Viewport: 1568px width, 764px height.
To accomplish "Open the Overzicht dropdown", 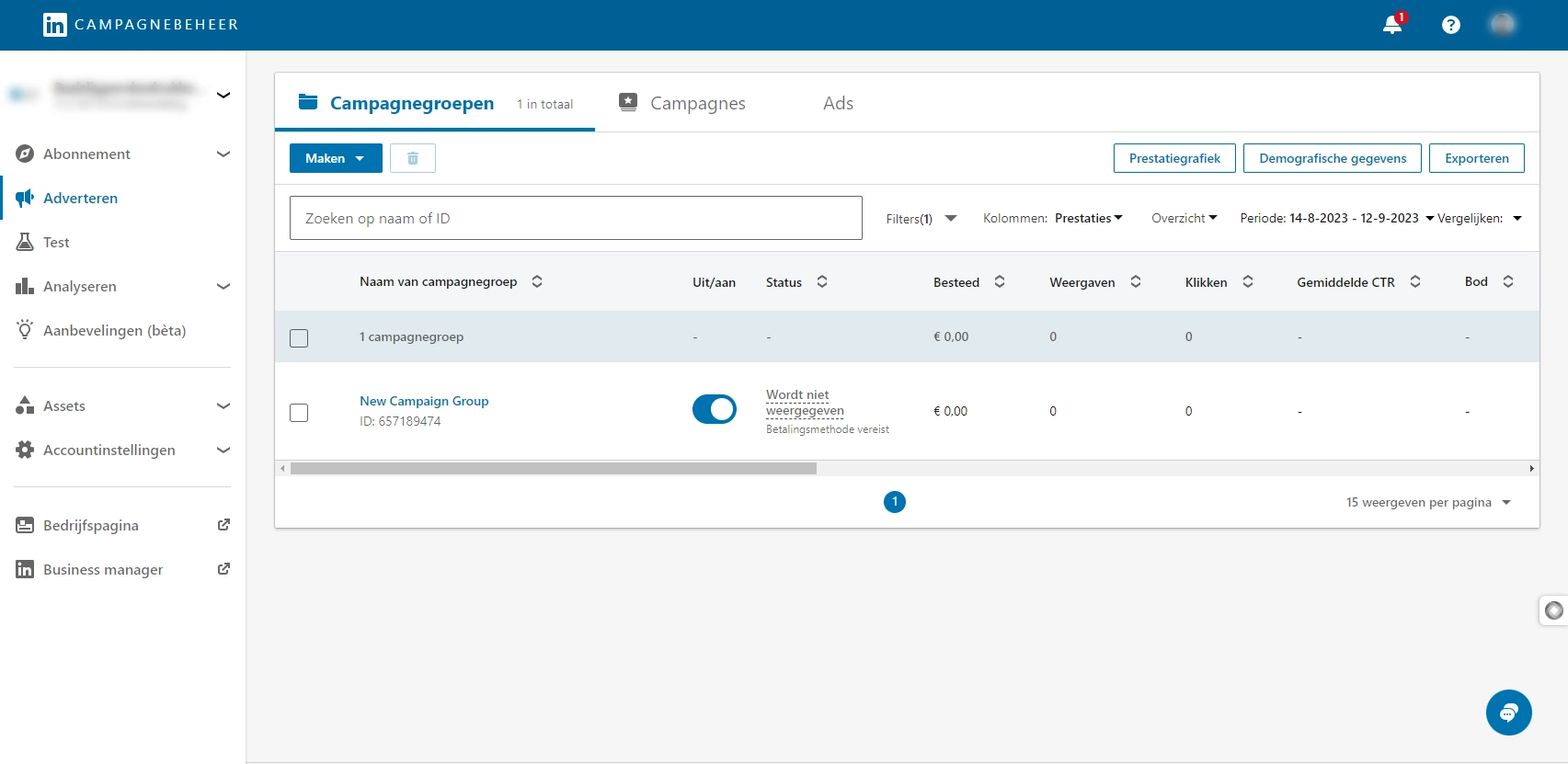I will (x=1185, y=218).
